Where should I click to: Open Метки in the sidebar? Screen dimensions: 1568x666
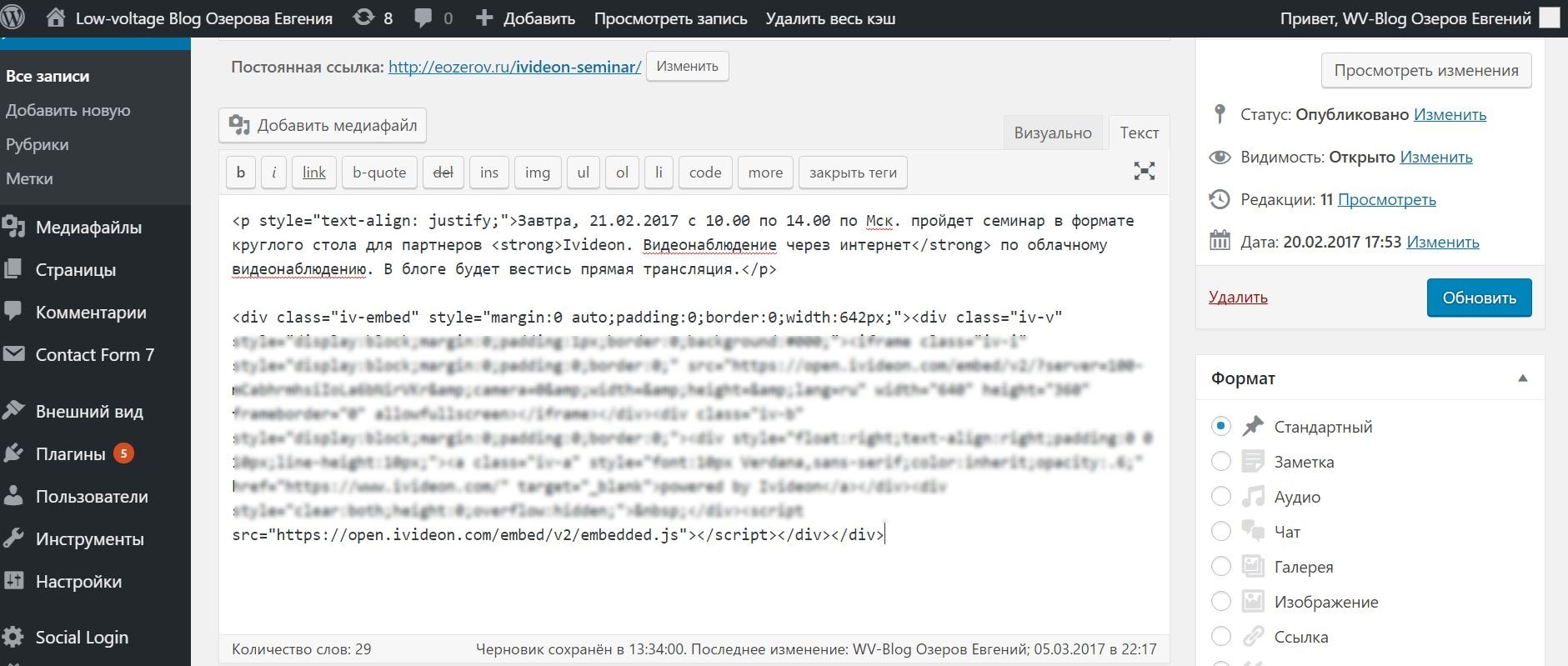point(29,178)
